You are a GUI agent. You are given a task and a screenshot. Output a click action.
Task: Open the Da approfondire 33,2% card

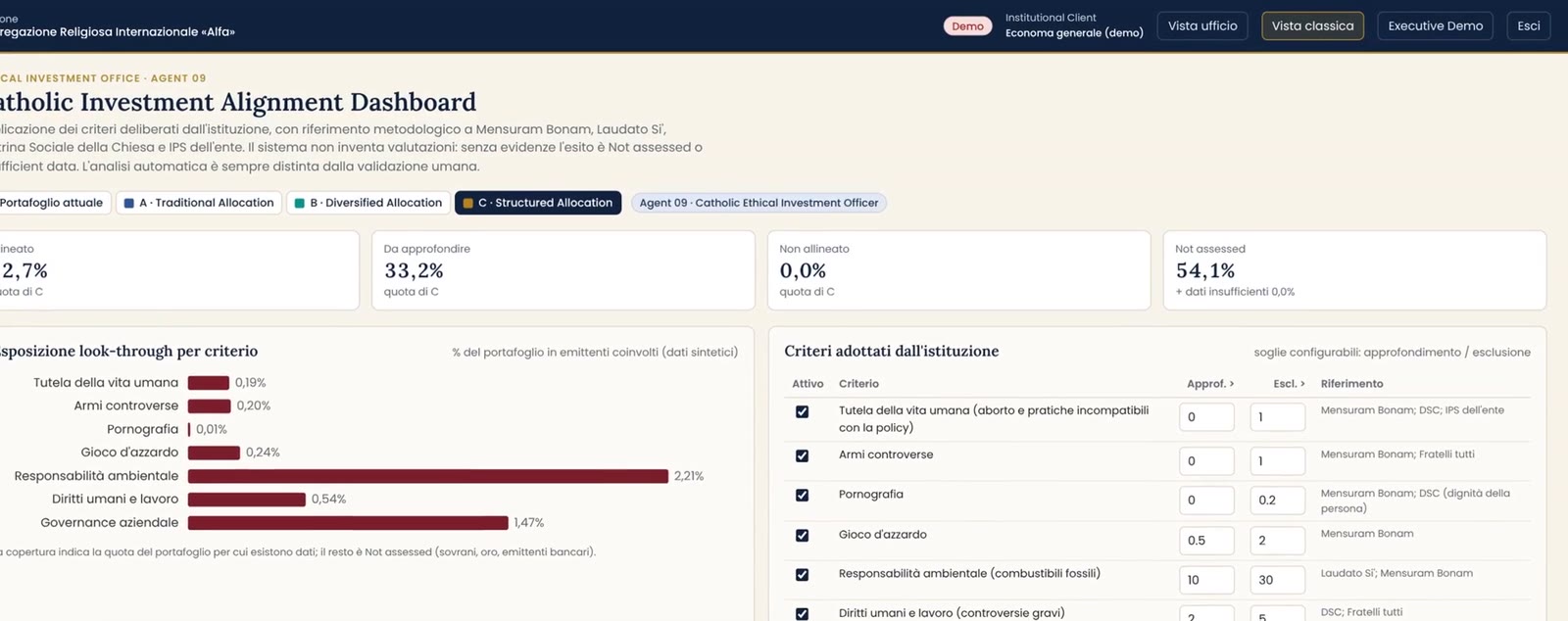click(x=563, y=270)
